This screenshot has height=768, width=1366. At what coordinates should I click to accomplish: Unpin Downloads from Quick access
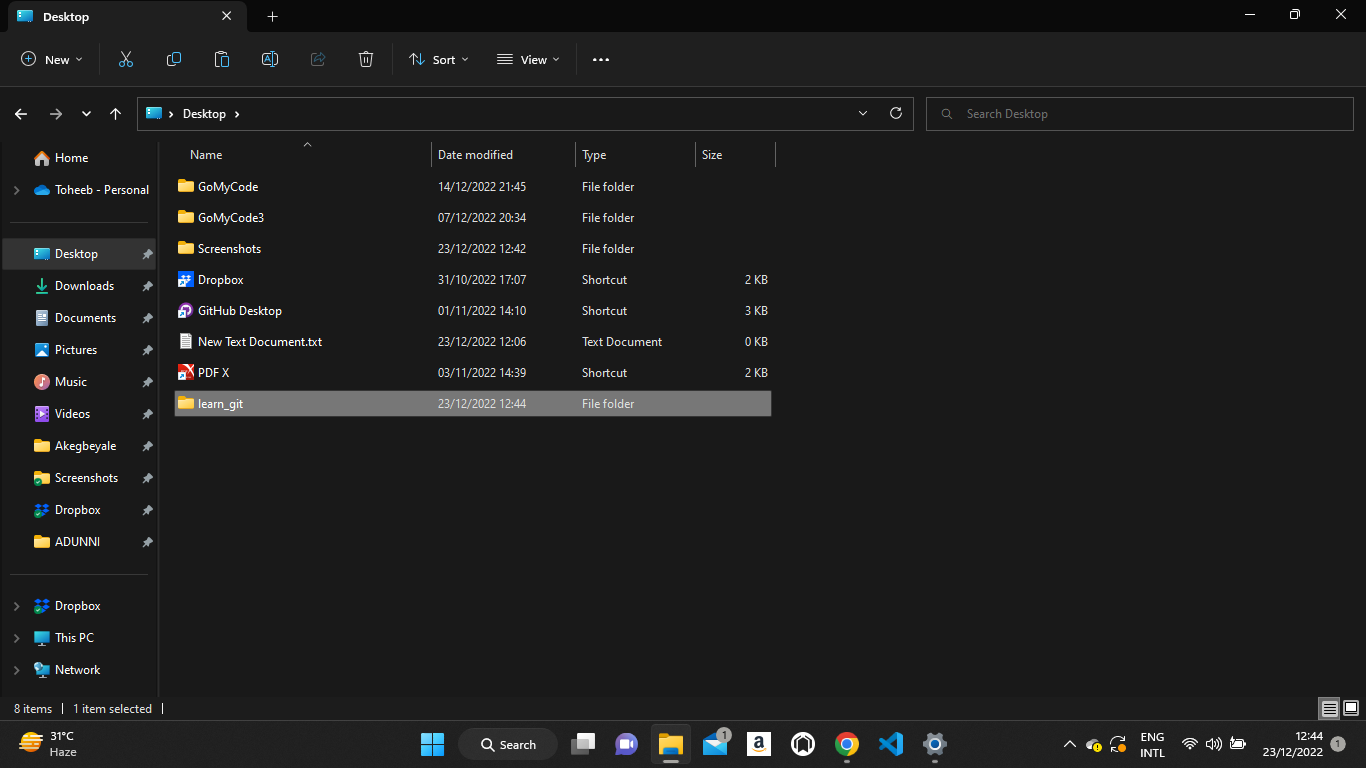147,286
